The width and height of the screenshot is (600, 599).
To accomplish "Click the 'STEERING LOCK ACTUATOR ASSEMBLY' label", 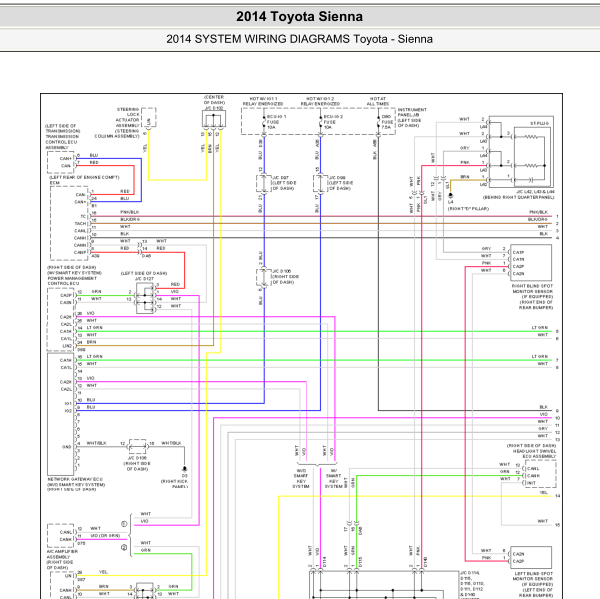I will pyautogui.click(x=127, y=117).
